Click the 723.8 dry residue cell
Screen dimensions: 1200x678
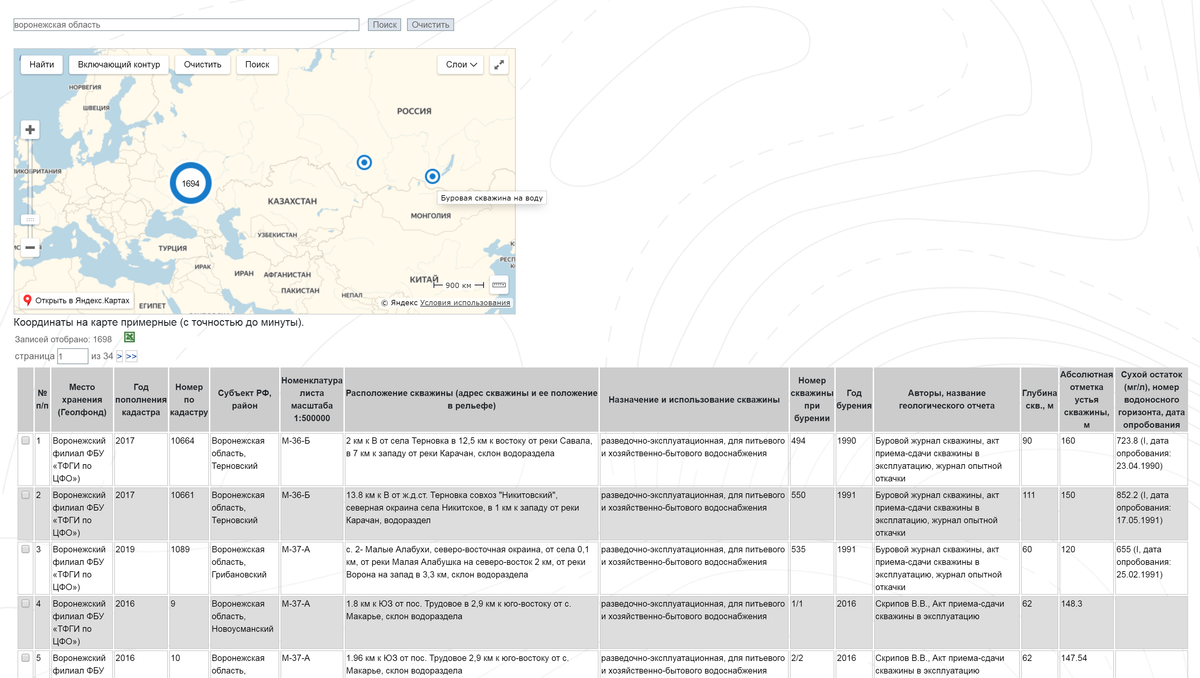(x=1152, y=460)
